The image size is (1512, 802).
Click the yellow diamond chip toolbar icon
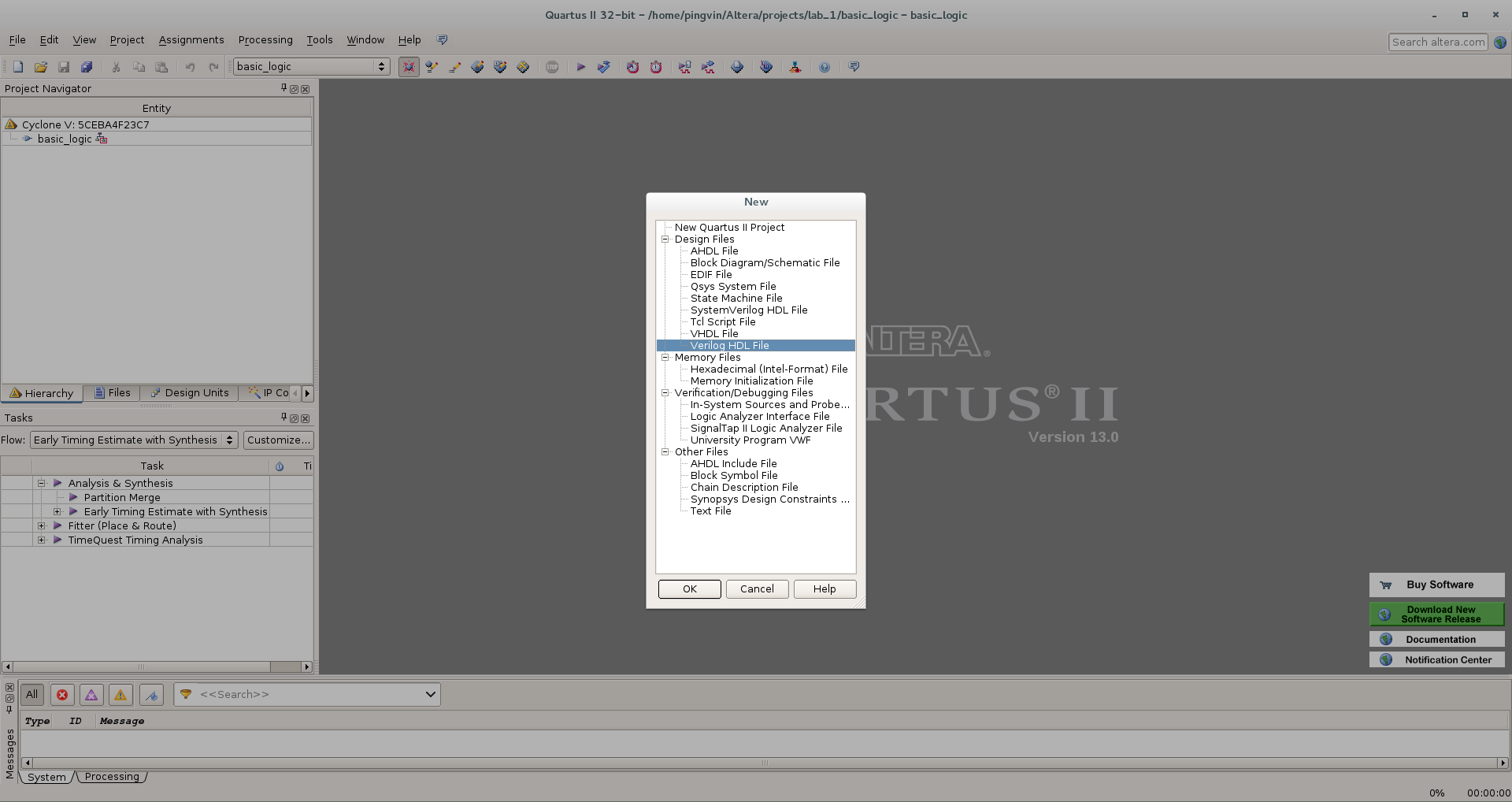pyautogui.click(x=523, y=67)
